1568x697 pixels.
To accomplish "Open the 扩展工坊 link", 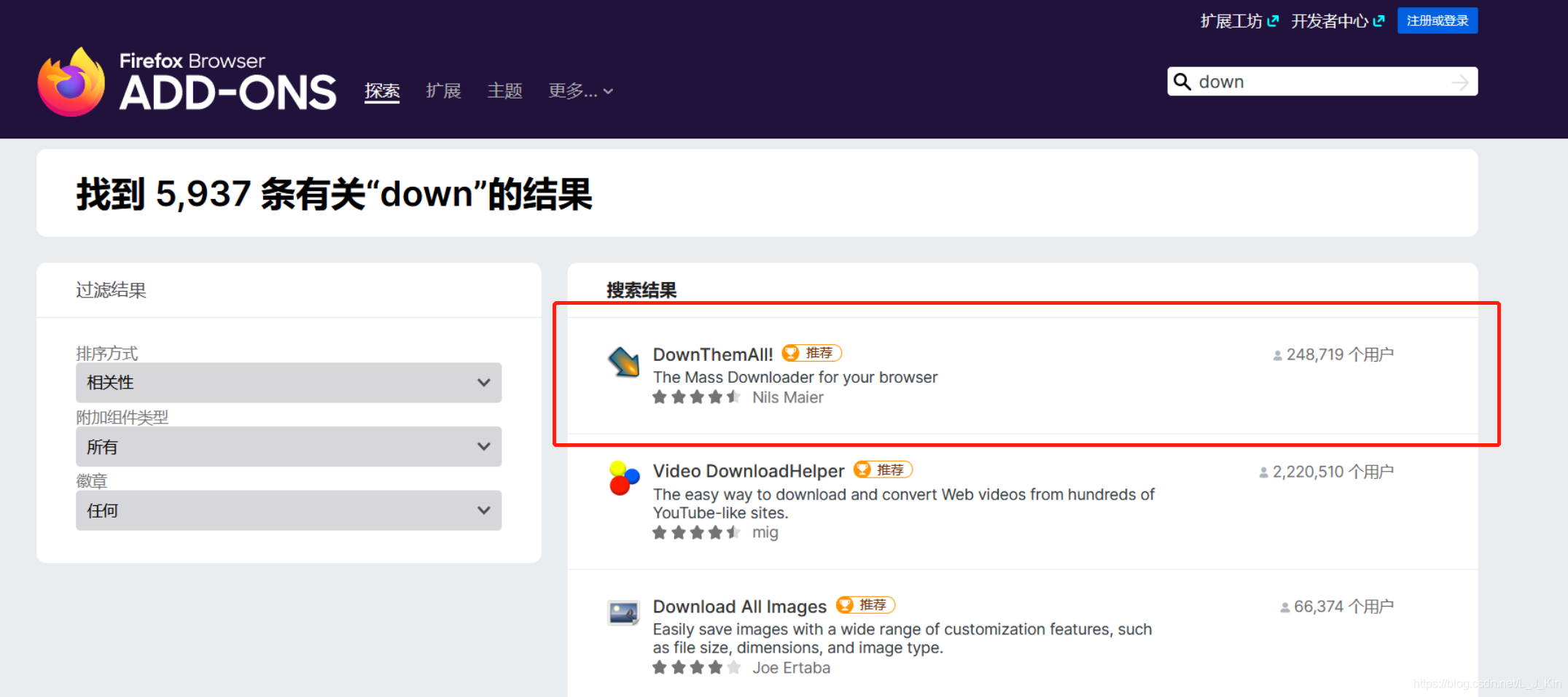I will (x=1239, y=21).
